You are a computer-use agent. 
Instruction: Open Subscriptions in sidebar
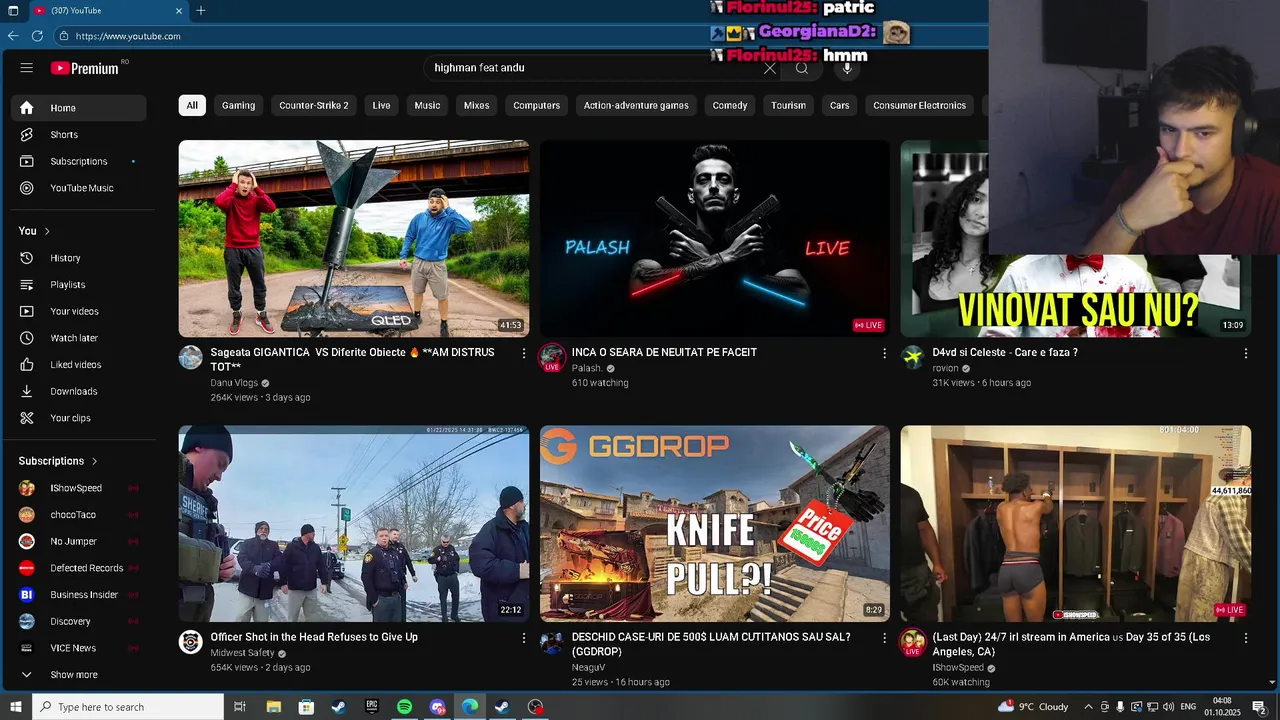pos(79,161)
